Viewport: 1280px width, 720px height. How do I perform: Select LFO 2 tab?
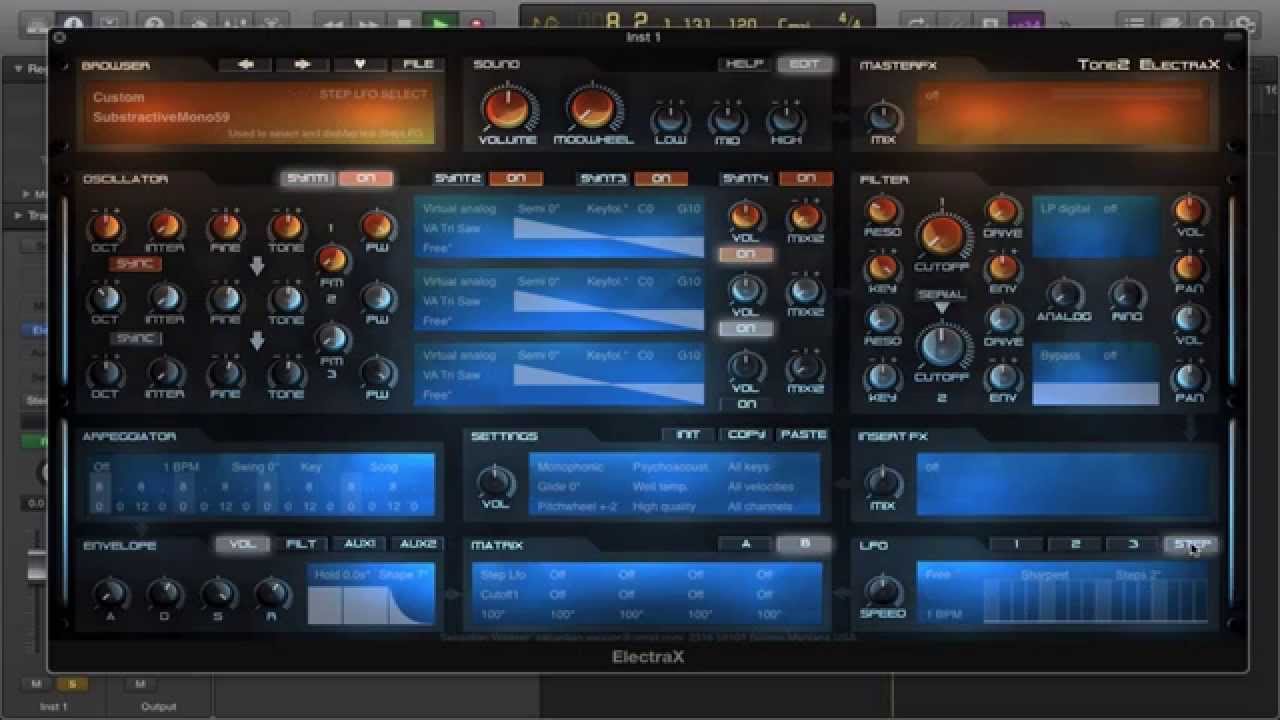tap(1075, 544)
